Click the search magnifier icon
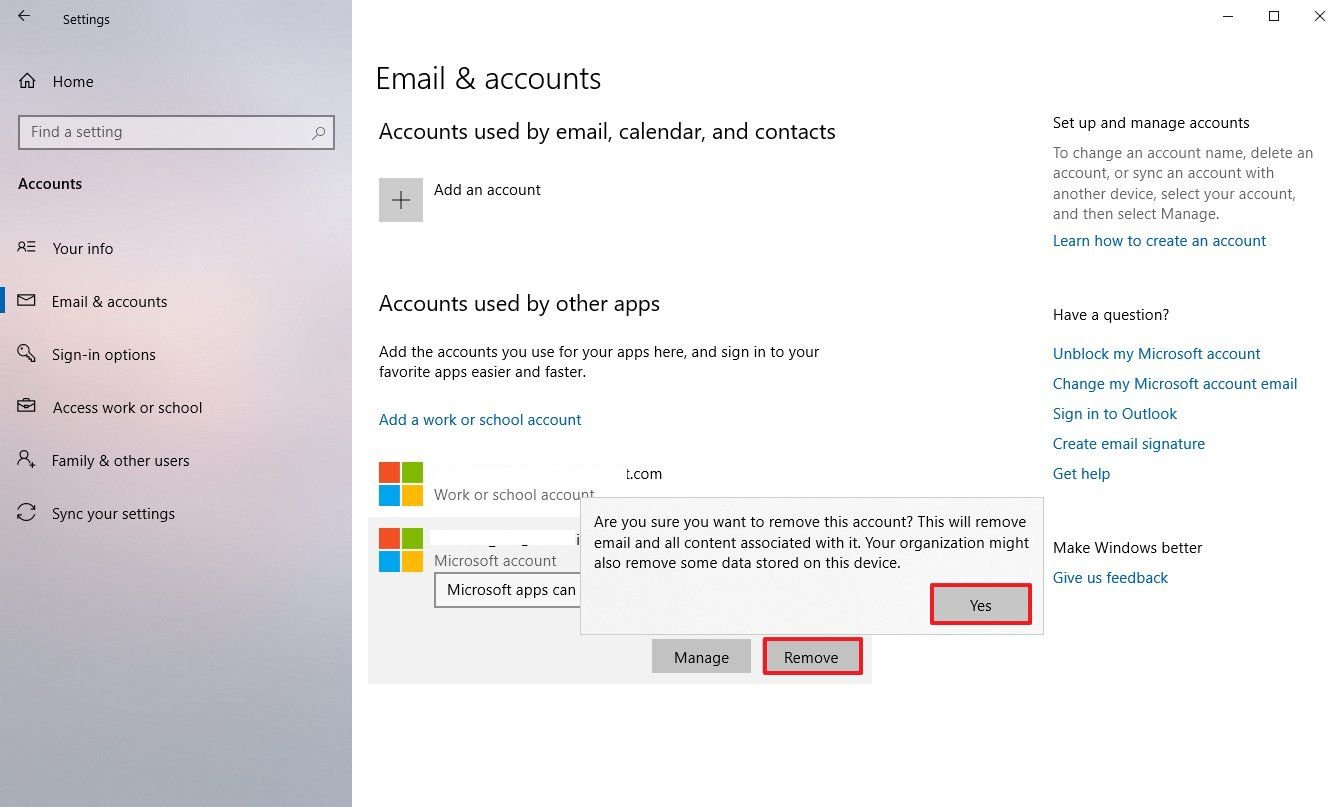The image size is (1343, 807). pyautogui.click(x=318, y=132)
